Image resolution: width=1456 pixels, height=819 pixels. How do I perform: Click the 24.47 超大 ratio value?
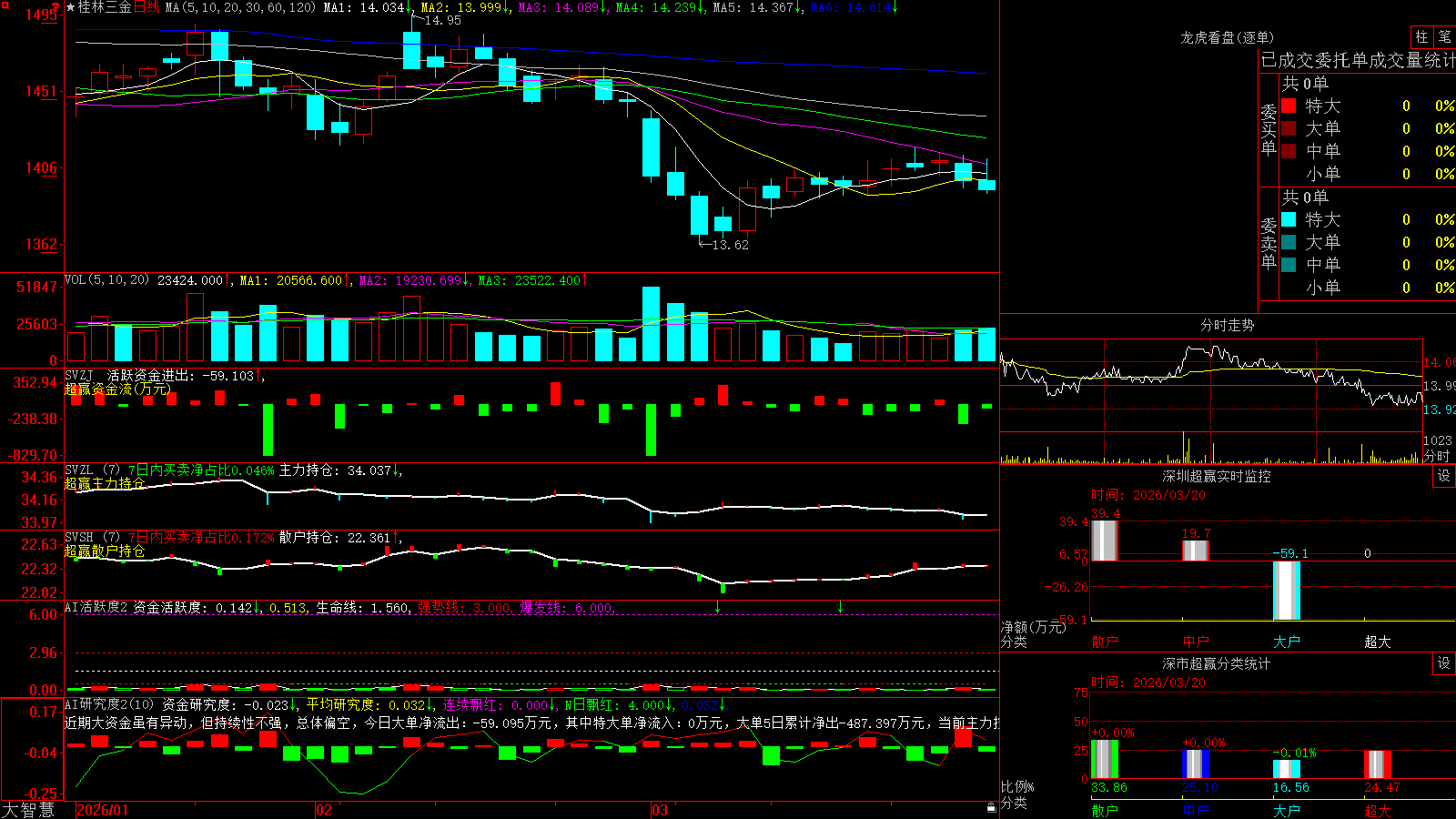(1381, 787)
